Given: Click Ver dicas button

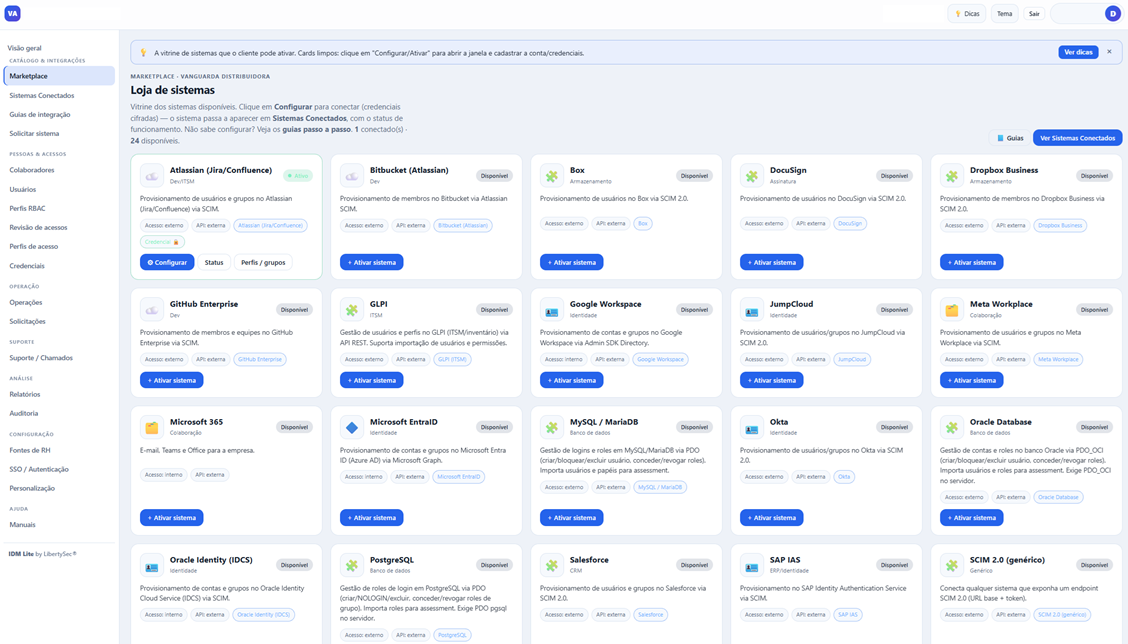Looking at the screenshot, I should [1078, 52].
